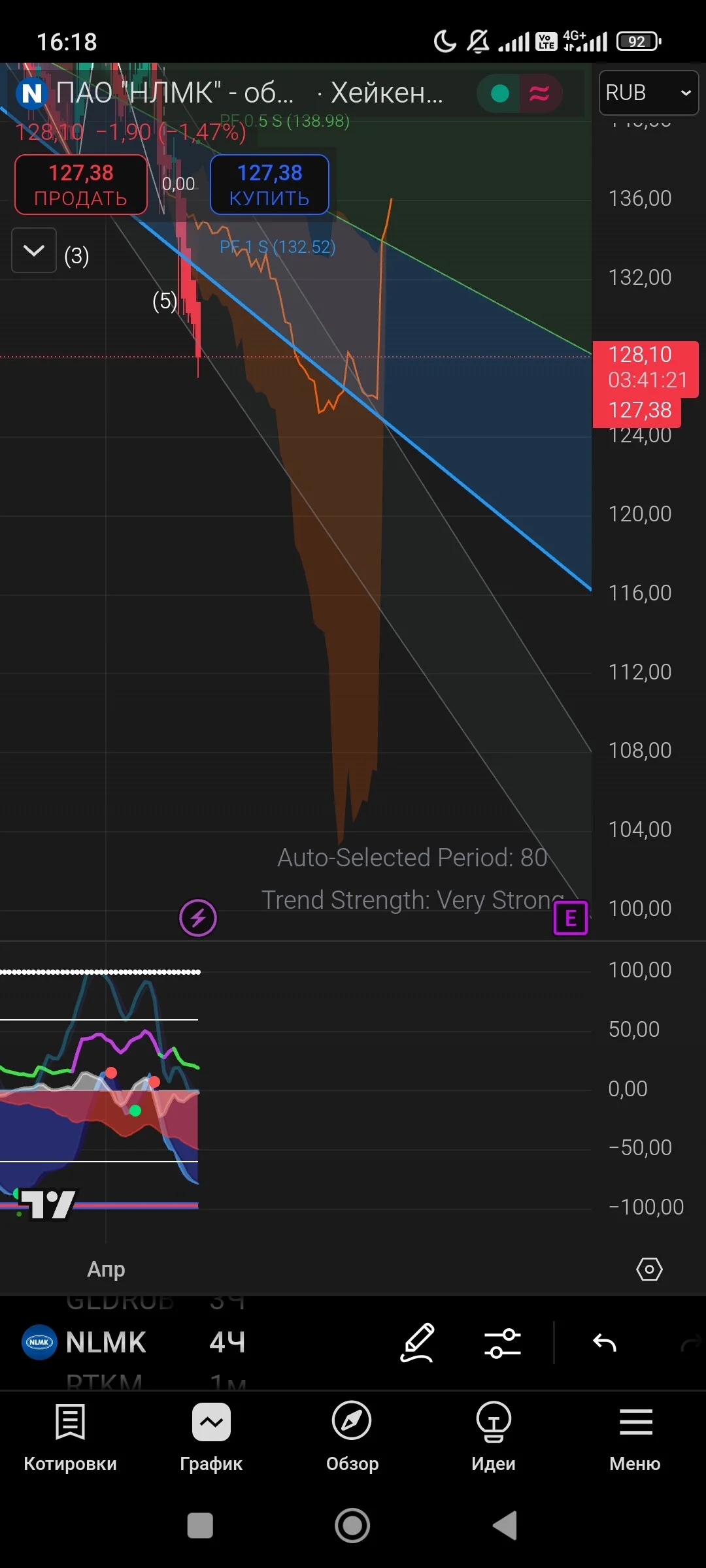The image size is (706, 1568).
Task: Tap the purple lightning bolt marker
Action: [x=198, y=918]
